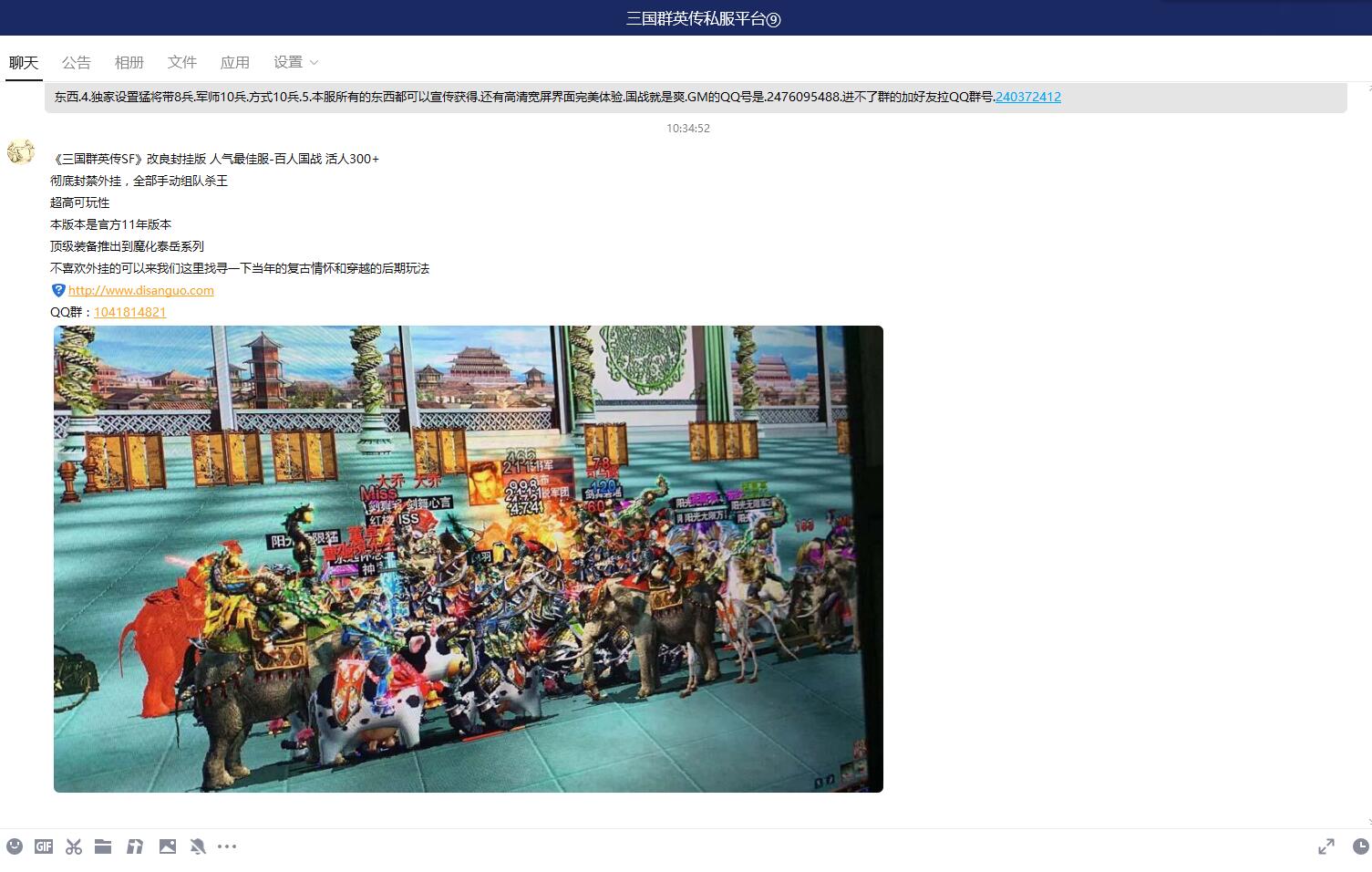Open the 文件 tab
The width and height of the screenshot is (1372, 872).
click(182, 62)
